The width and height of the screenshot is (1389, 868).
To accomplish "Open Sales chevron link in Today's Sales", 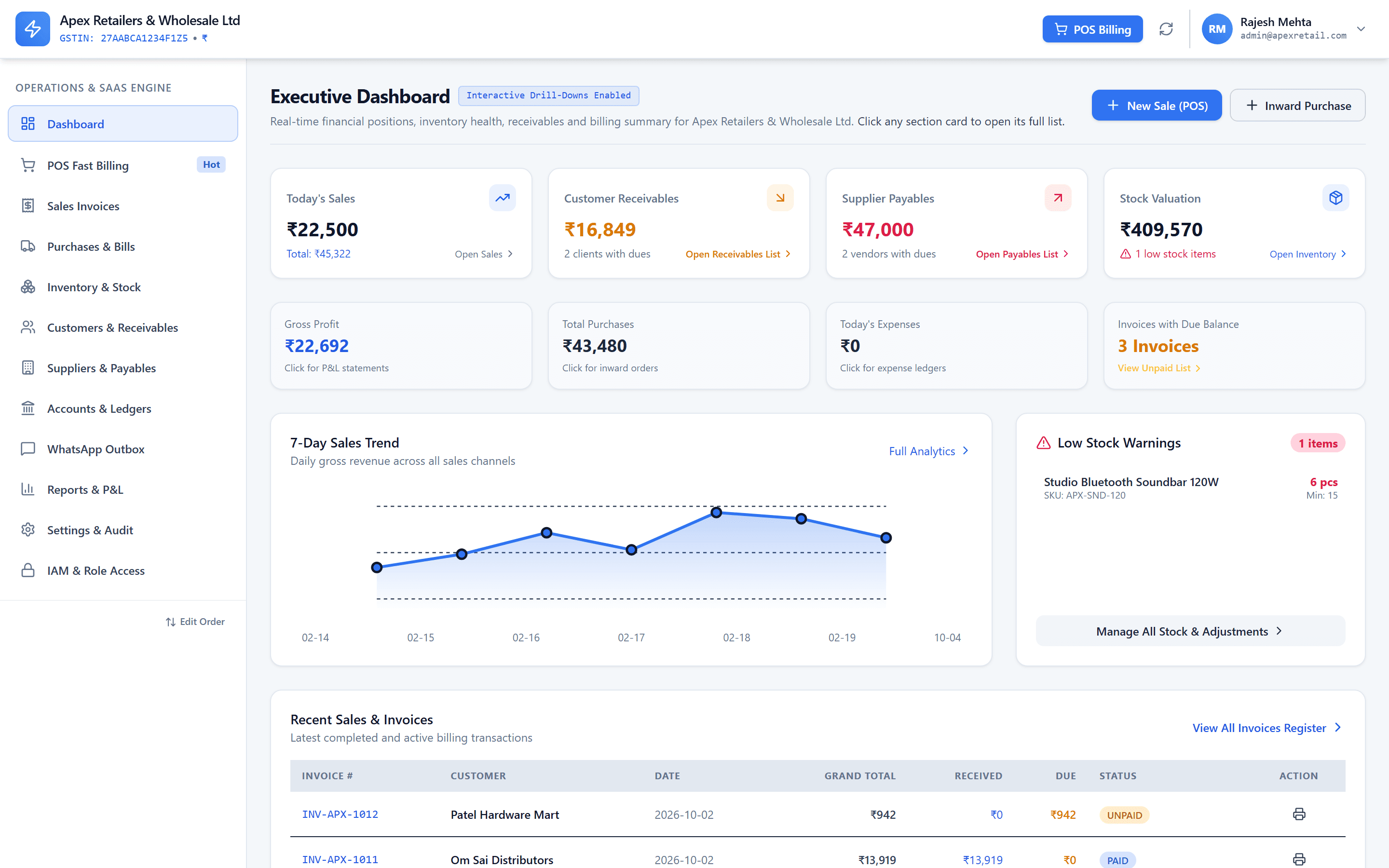I will click(x=484, y=254).
